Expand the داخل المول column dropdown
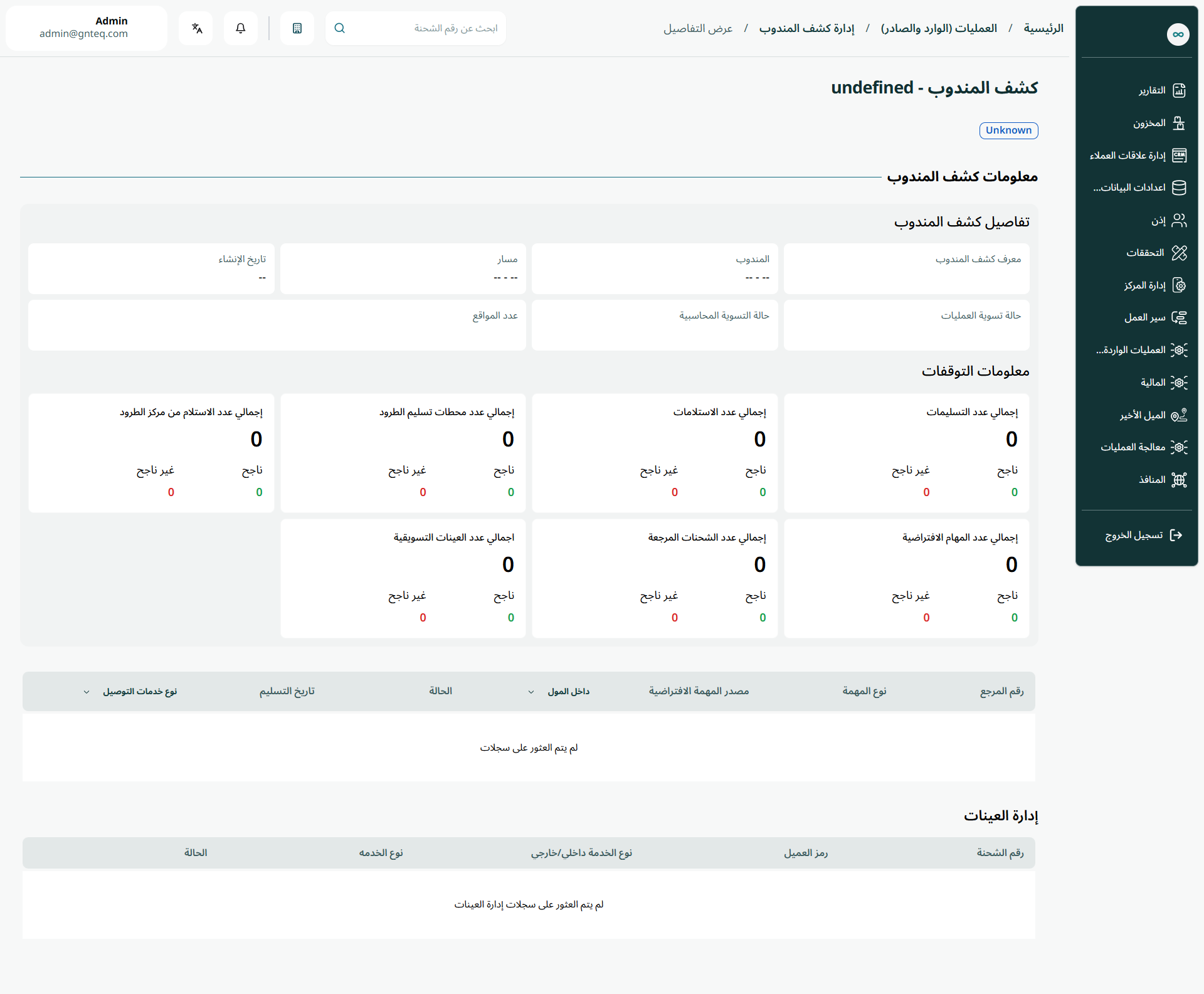The height and width of the screenshot is (994, 1204). pyautogui.click(x=531, y=692)
